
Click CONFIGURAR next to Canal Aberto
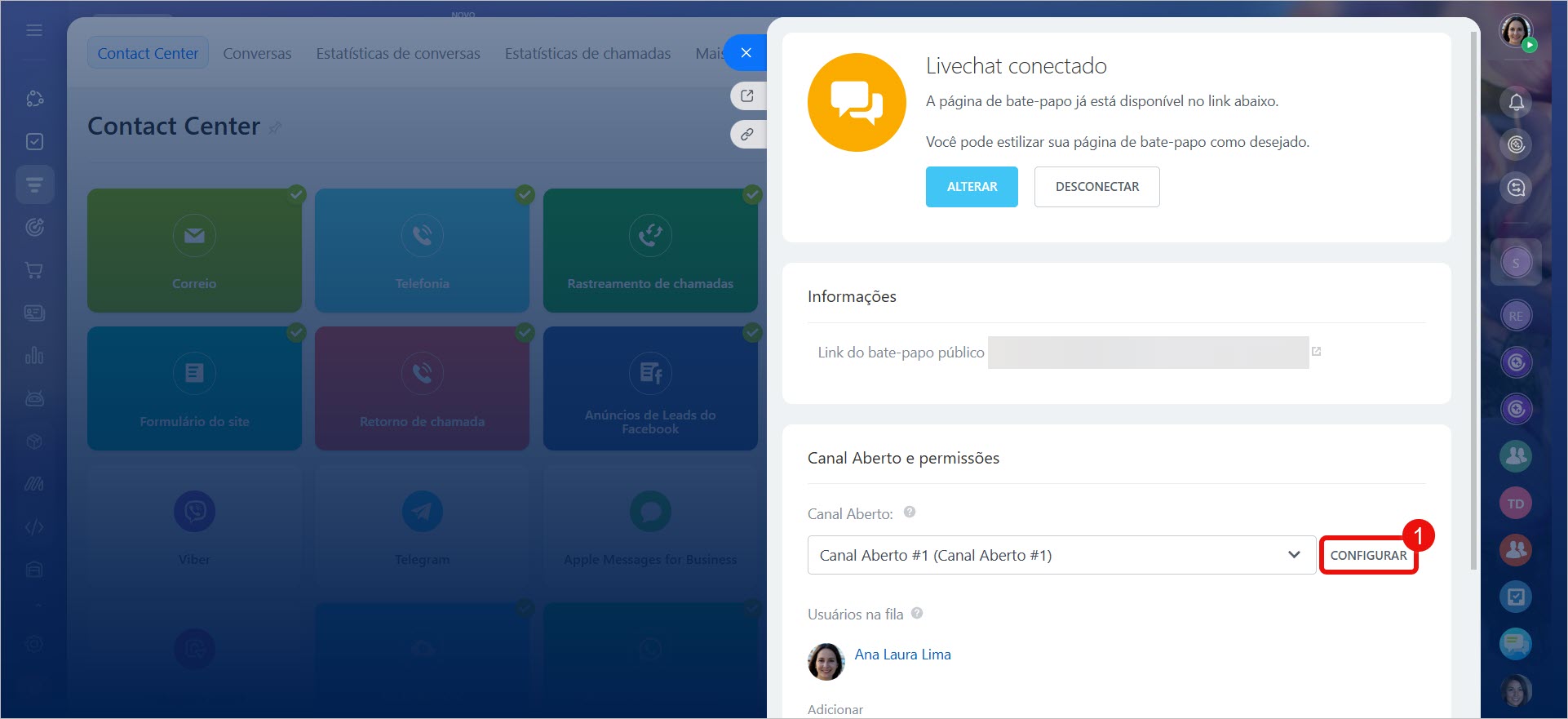click(1367, 555)
